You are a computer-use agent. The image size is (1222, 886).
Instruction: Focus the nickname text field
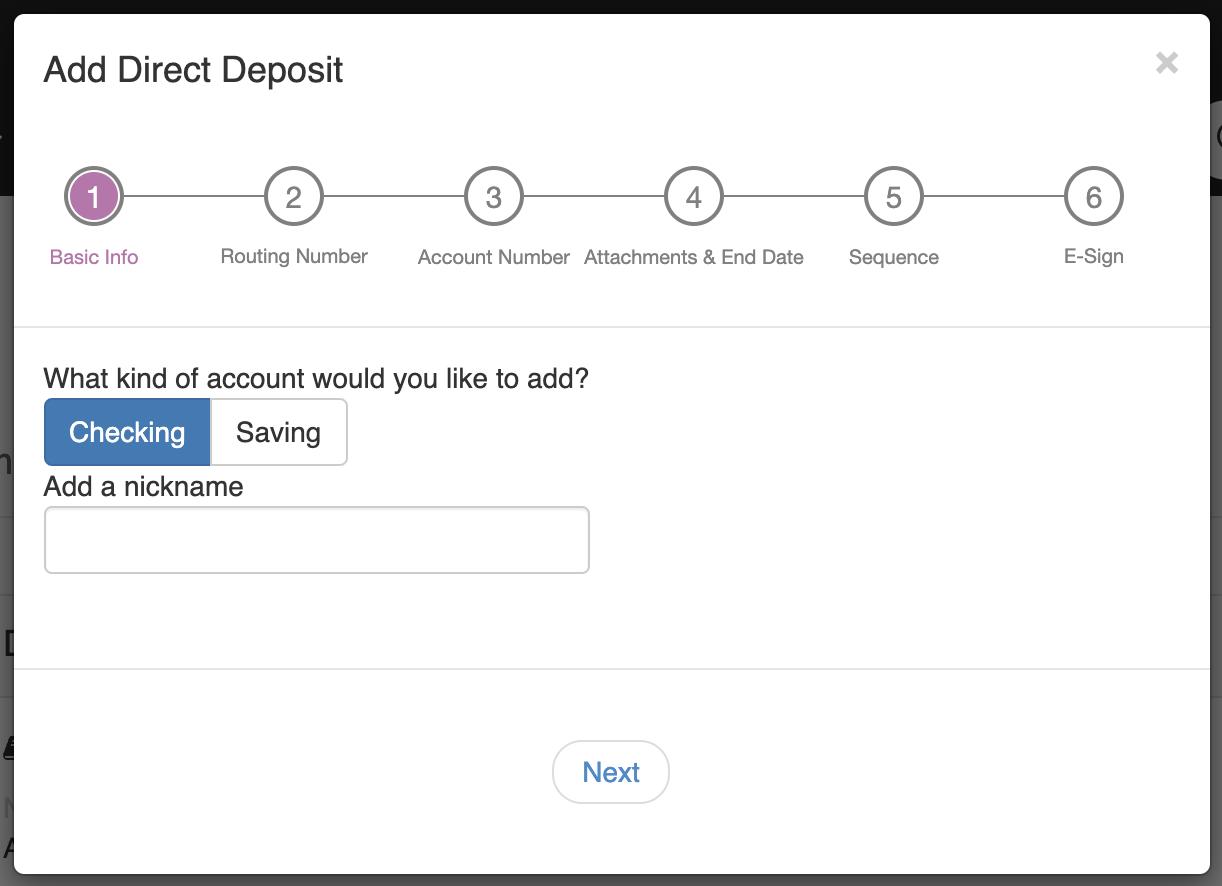tap(317, 540)
